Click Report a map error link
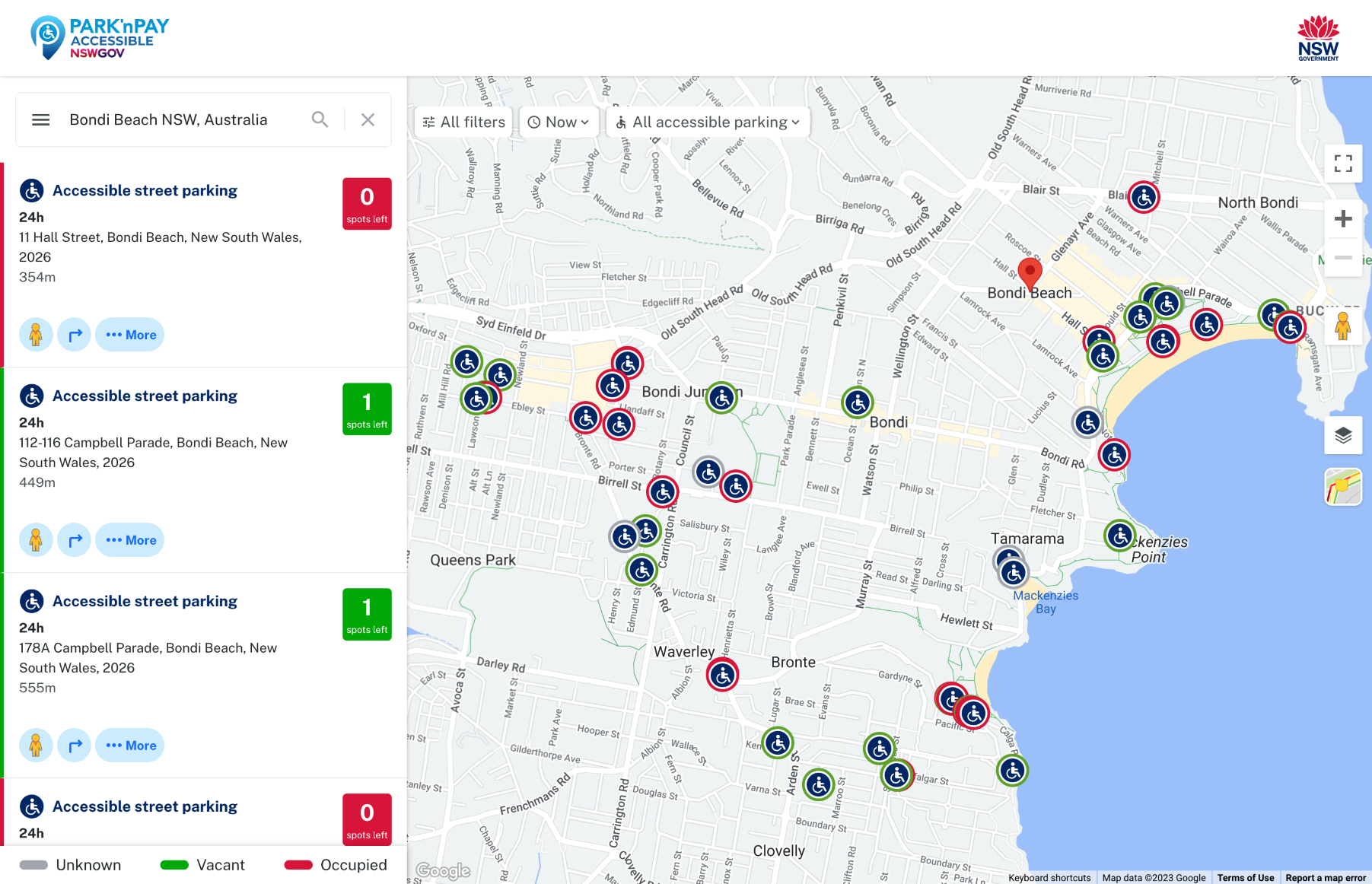This screenshot has height=884, width=1372. tap(1326, 878)
